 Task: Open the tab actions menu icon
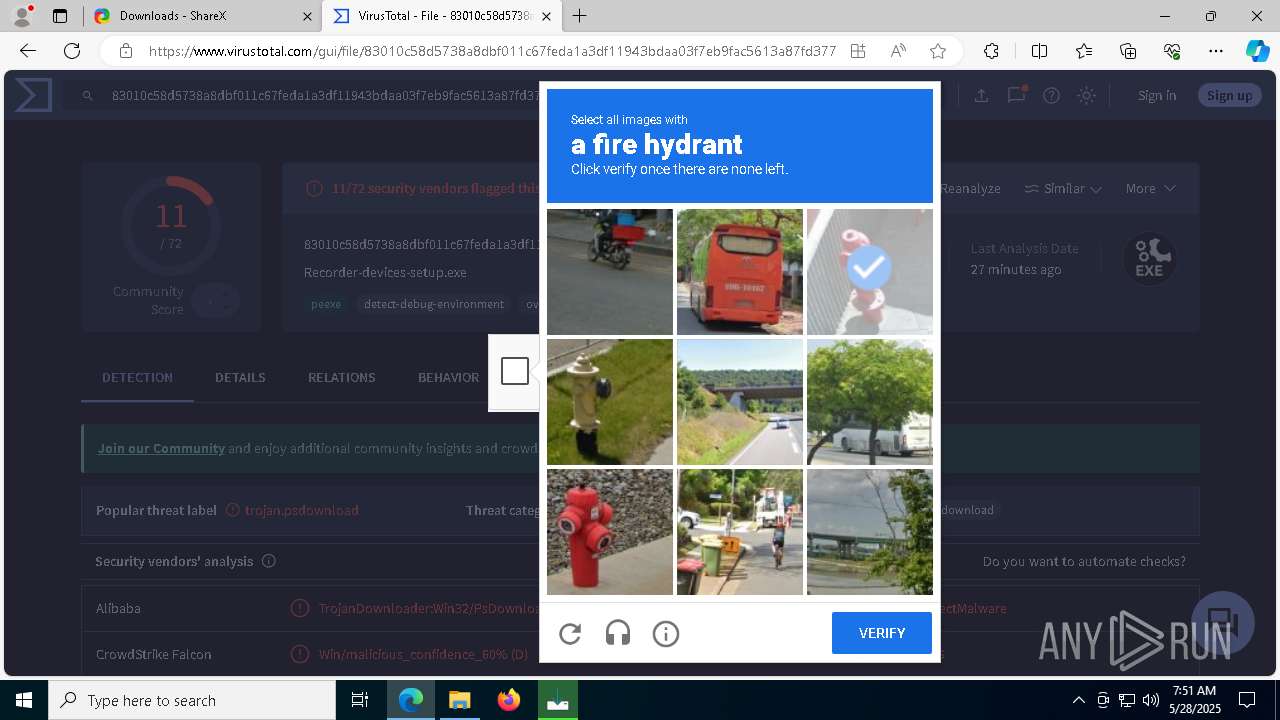[x=60, y=16]
